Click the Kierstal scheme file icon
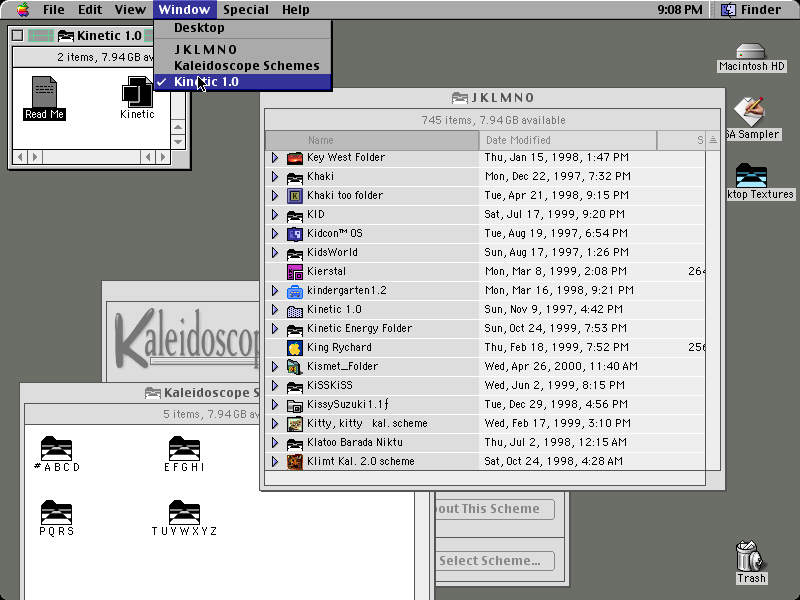800x600 pixels. [x=295, y=272]
